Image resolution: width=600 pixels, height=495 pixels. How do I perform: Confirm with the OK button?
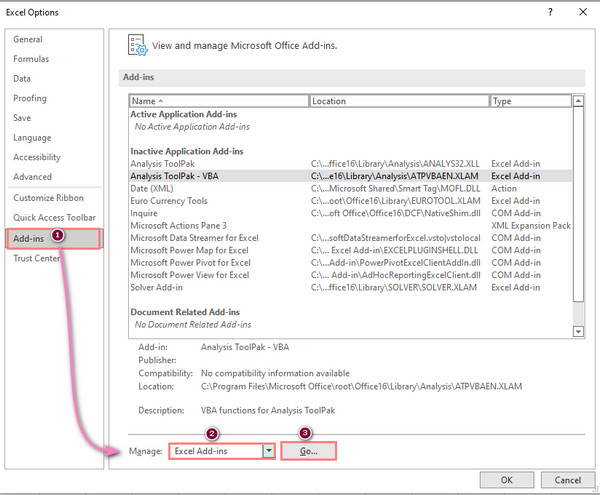pyautogui.click(x=507, y=480)
